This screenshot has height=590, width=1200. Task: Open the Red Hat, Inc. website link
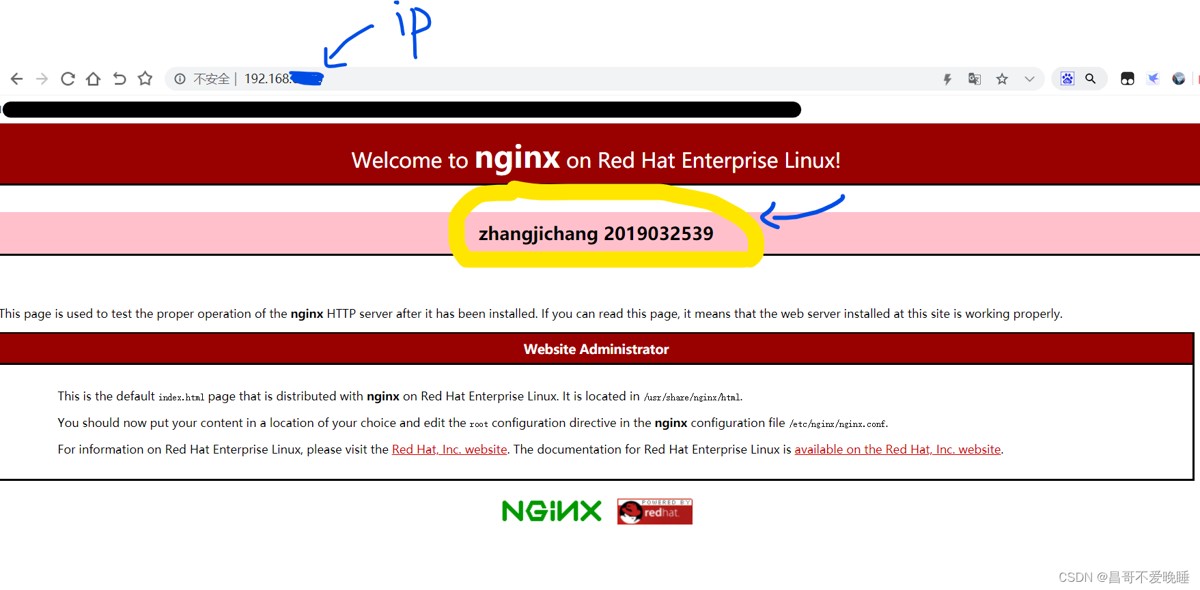[449, 450]
